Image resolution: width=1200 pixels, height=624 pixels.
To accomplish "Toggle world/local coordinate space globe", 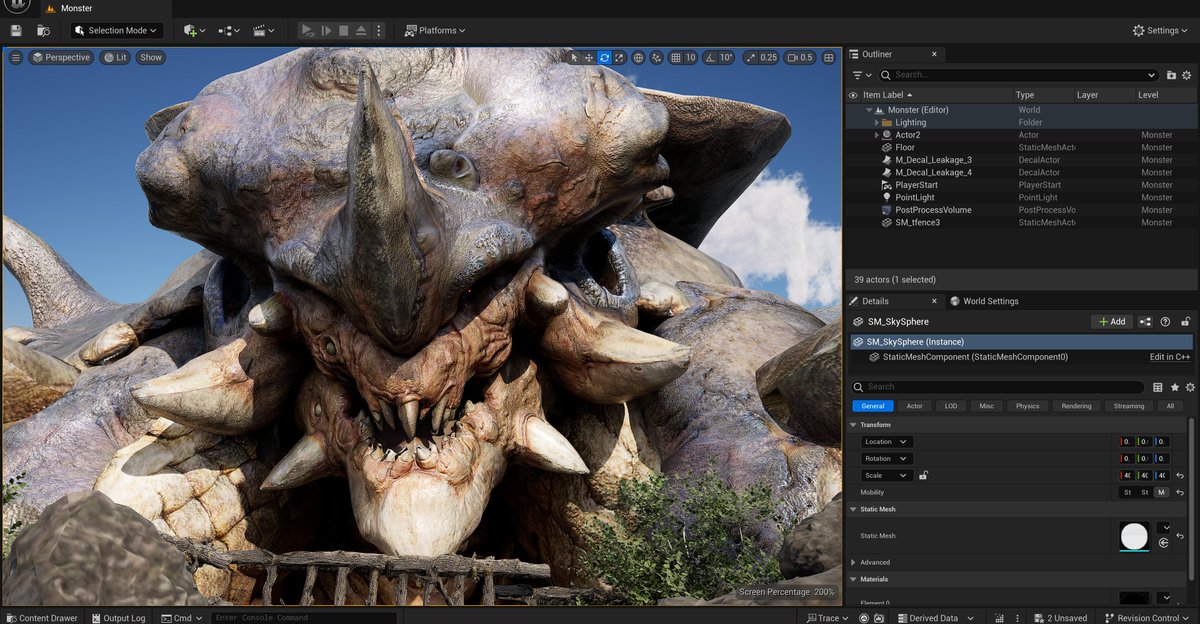I will click(639, 58).
